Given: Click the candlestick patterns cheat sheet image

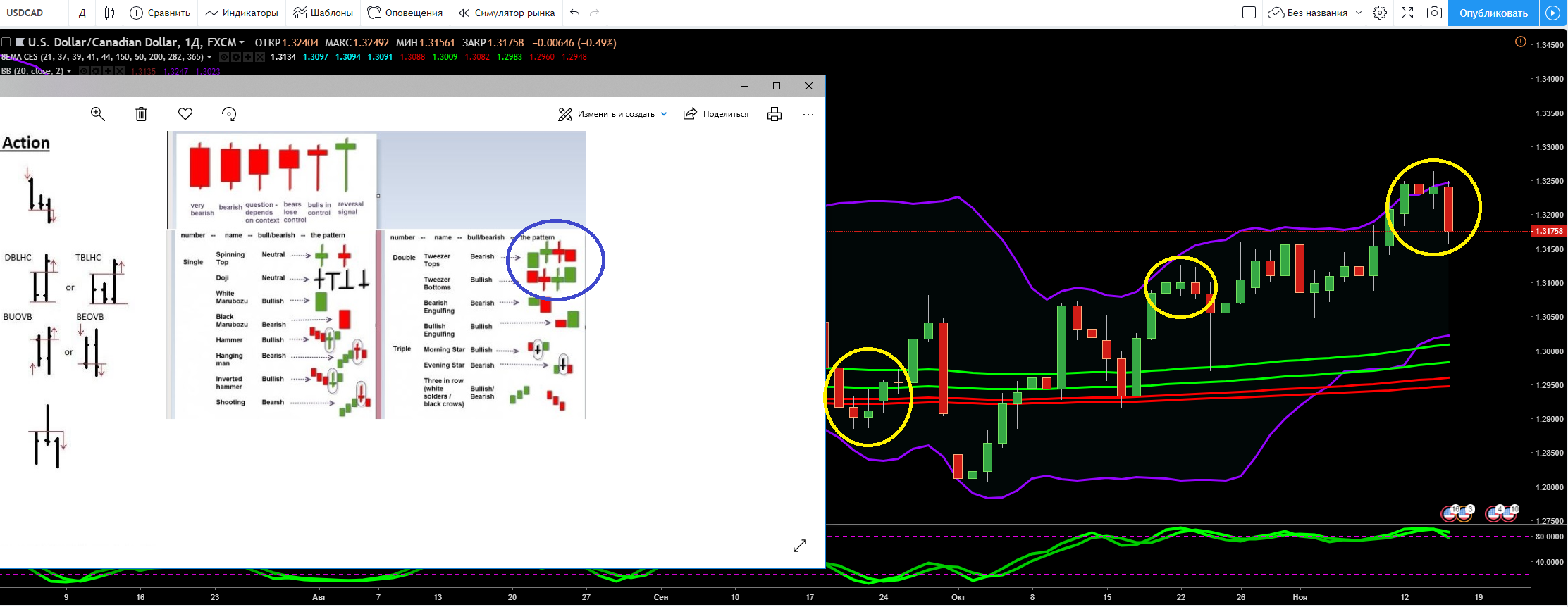Looking at the screenshot, I should (376, 275).
